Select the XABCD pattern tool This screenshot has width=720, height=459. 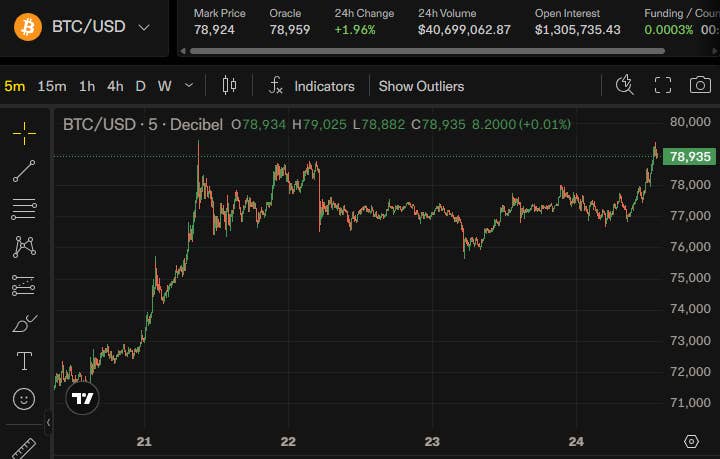(x=24, y=247)
